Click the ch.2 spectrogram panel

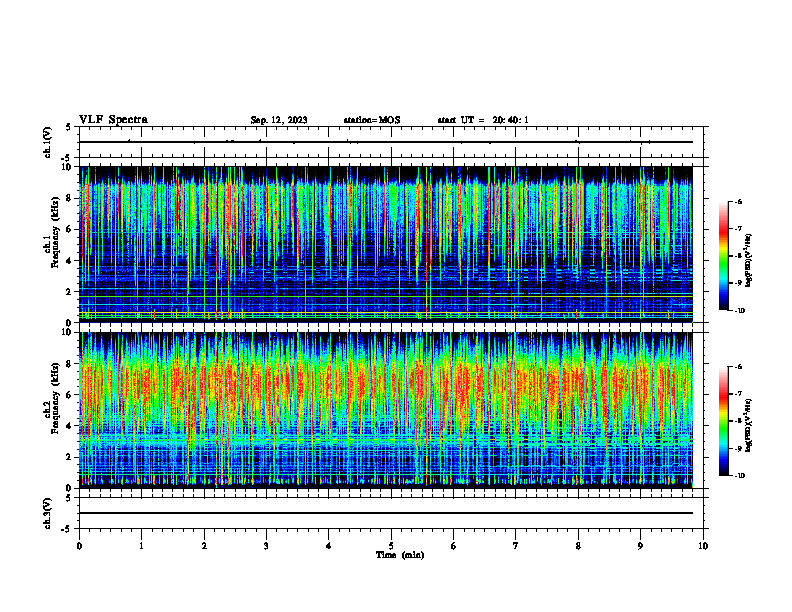pos(386,410)
